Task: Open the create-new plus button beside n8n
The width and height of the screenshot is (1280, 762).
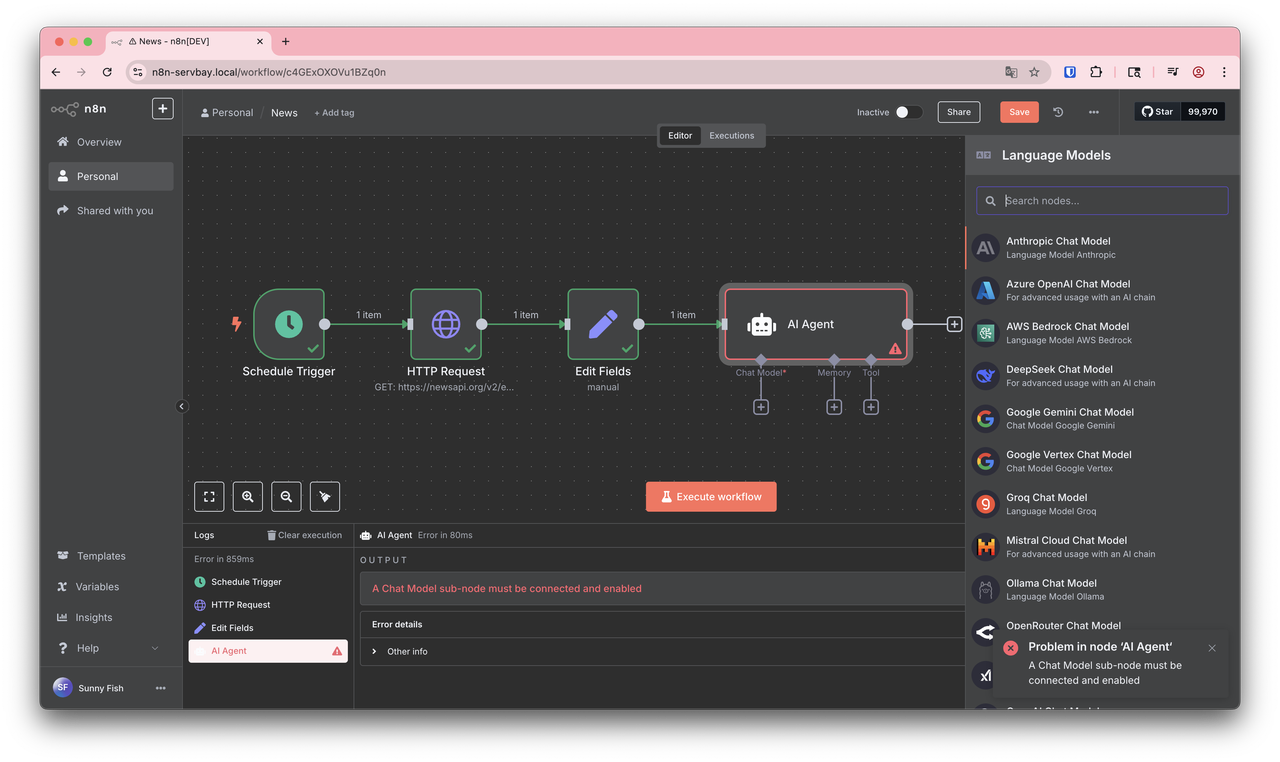Action: coord(163,109)
